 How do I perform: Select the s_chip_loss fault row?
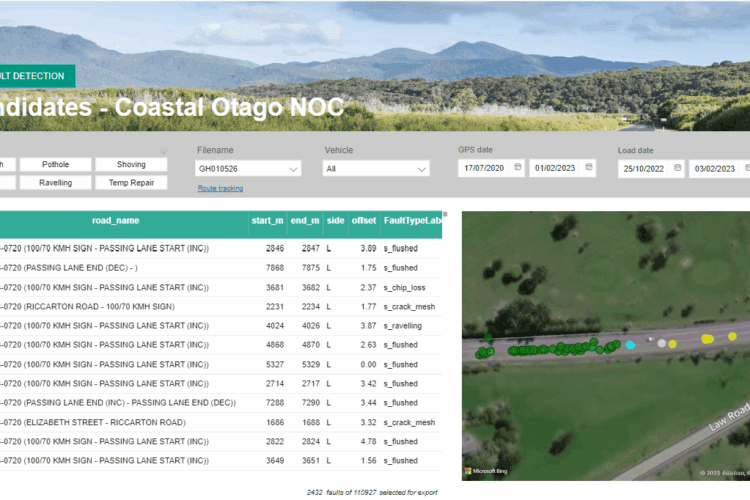[200, 287]
